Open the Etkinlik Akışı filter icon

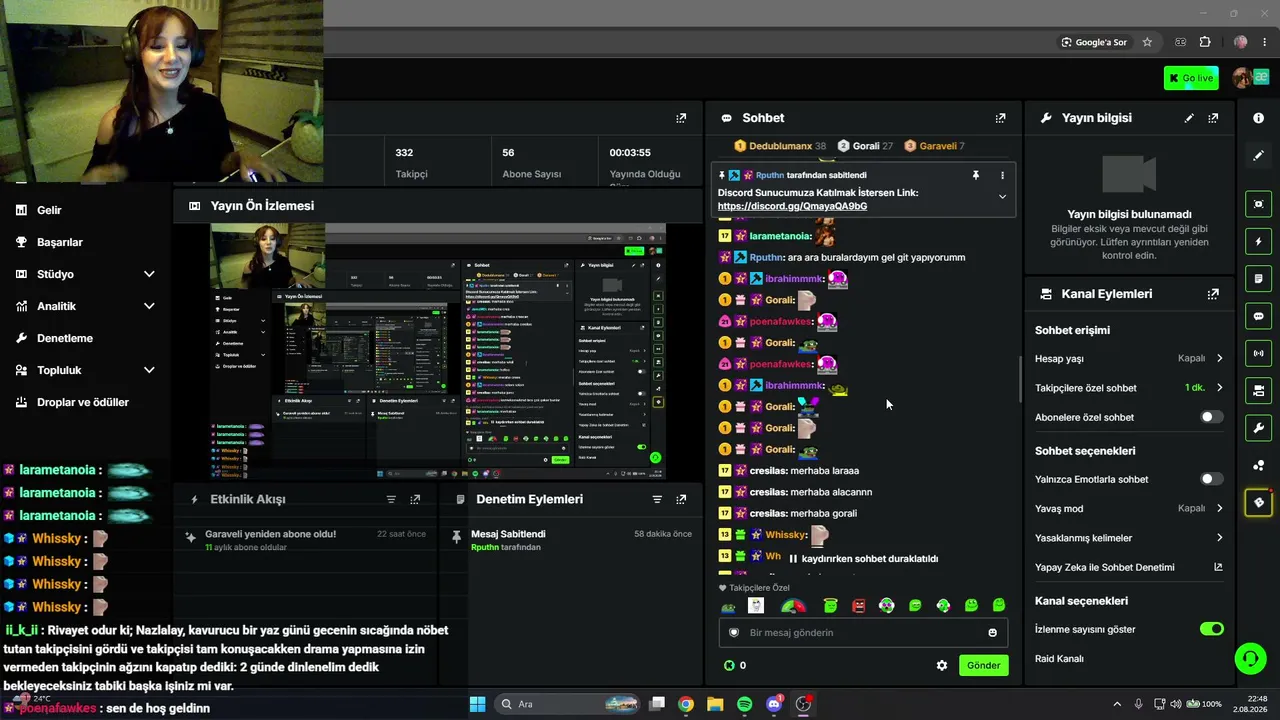click(x=391, y=499)
